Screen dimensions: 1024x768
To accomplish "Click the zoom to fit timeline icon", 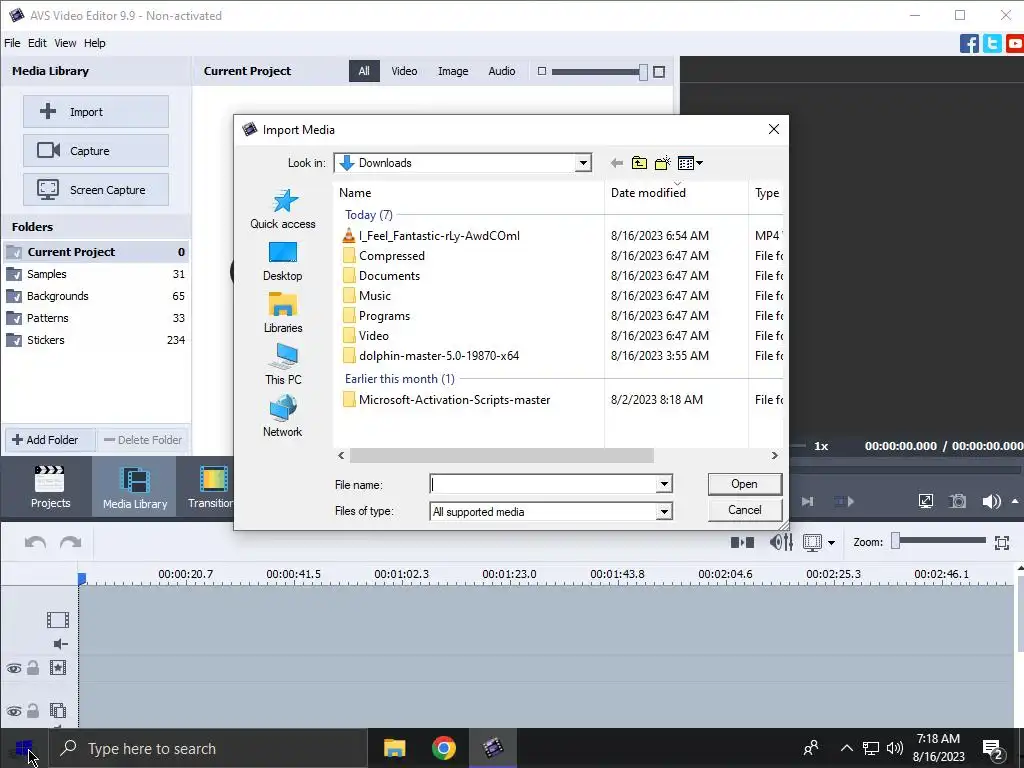I will [x=1002, y=542].
